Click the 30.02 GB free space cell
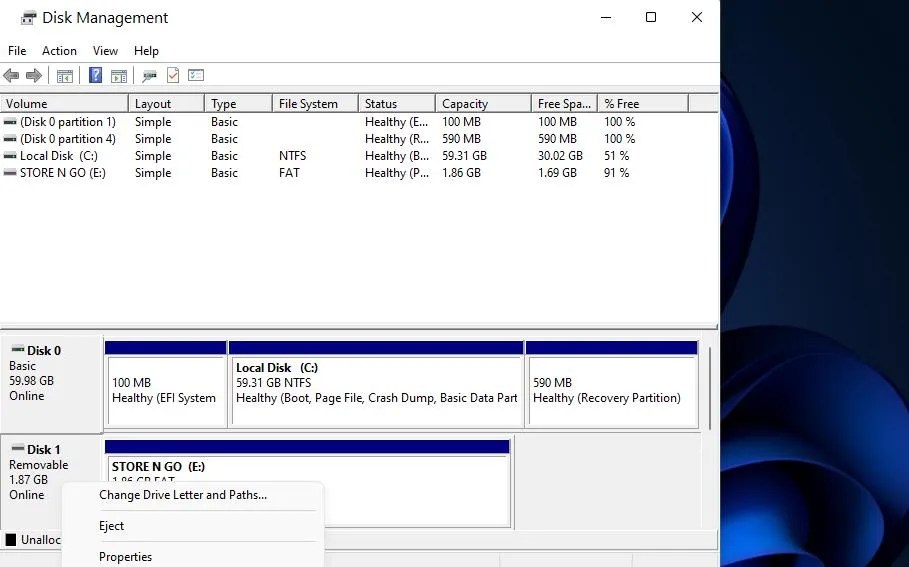This screenshot has height=567, width=909. click(560, 156)
